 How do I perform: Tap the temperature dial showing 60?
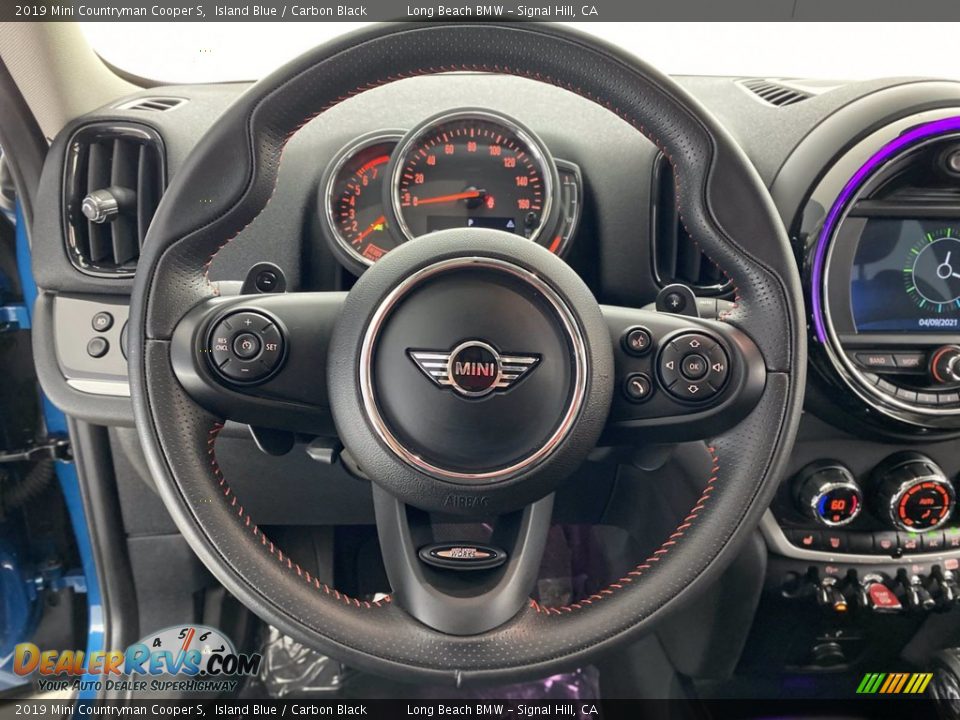coord(837,504)
